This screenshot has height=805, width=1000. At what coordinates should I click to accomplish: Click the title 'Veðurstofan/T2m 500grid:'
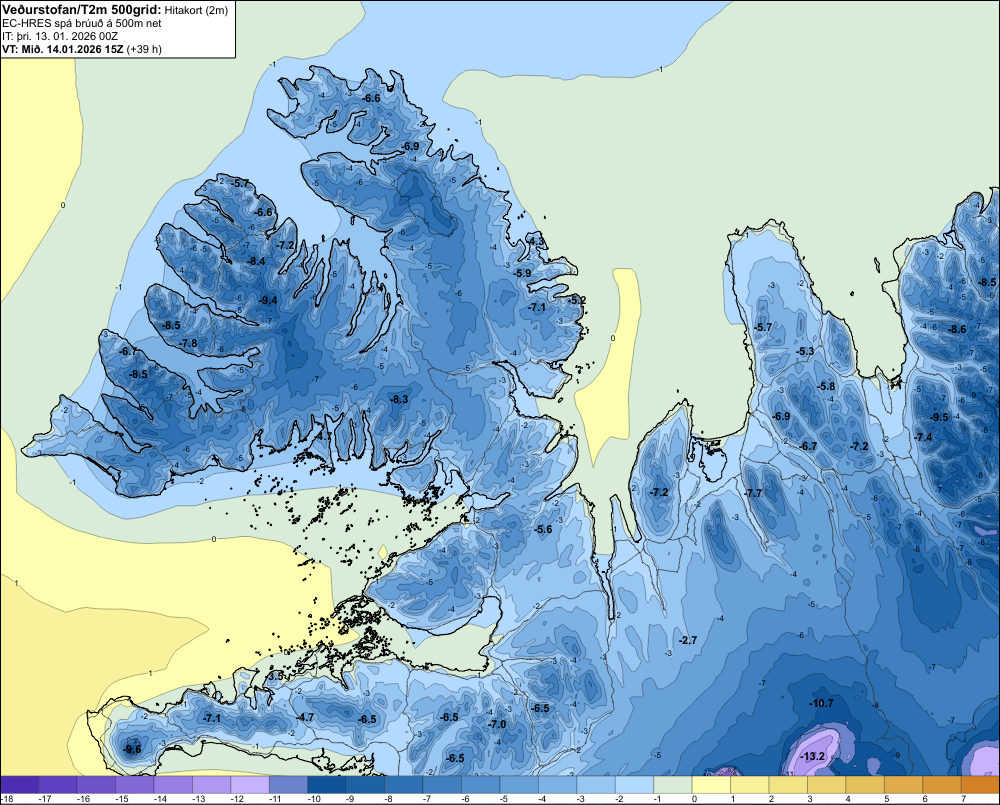pos(82,9)
